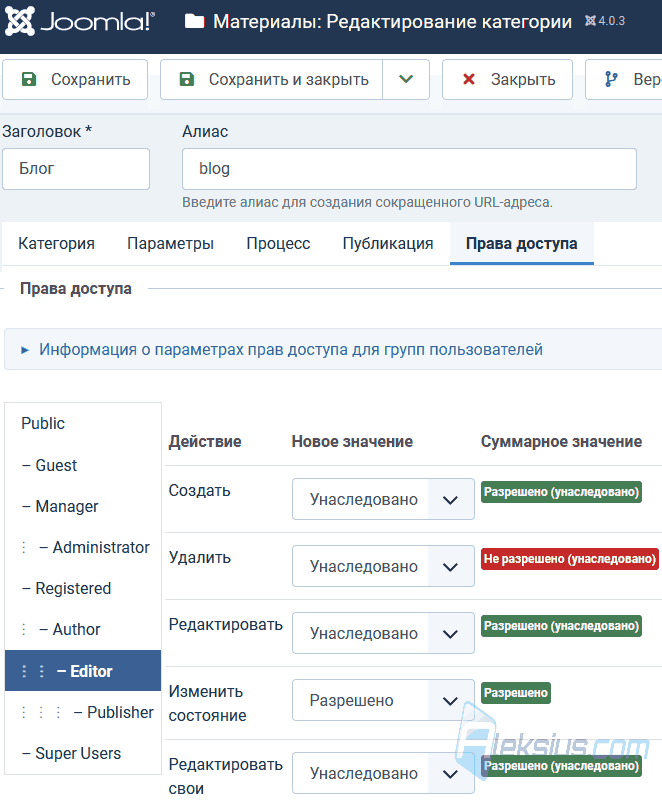This screenshot has width=662, height=807.
Task: Switch to the Параметры tab
Action: [170, 243]
